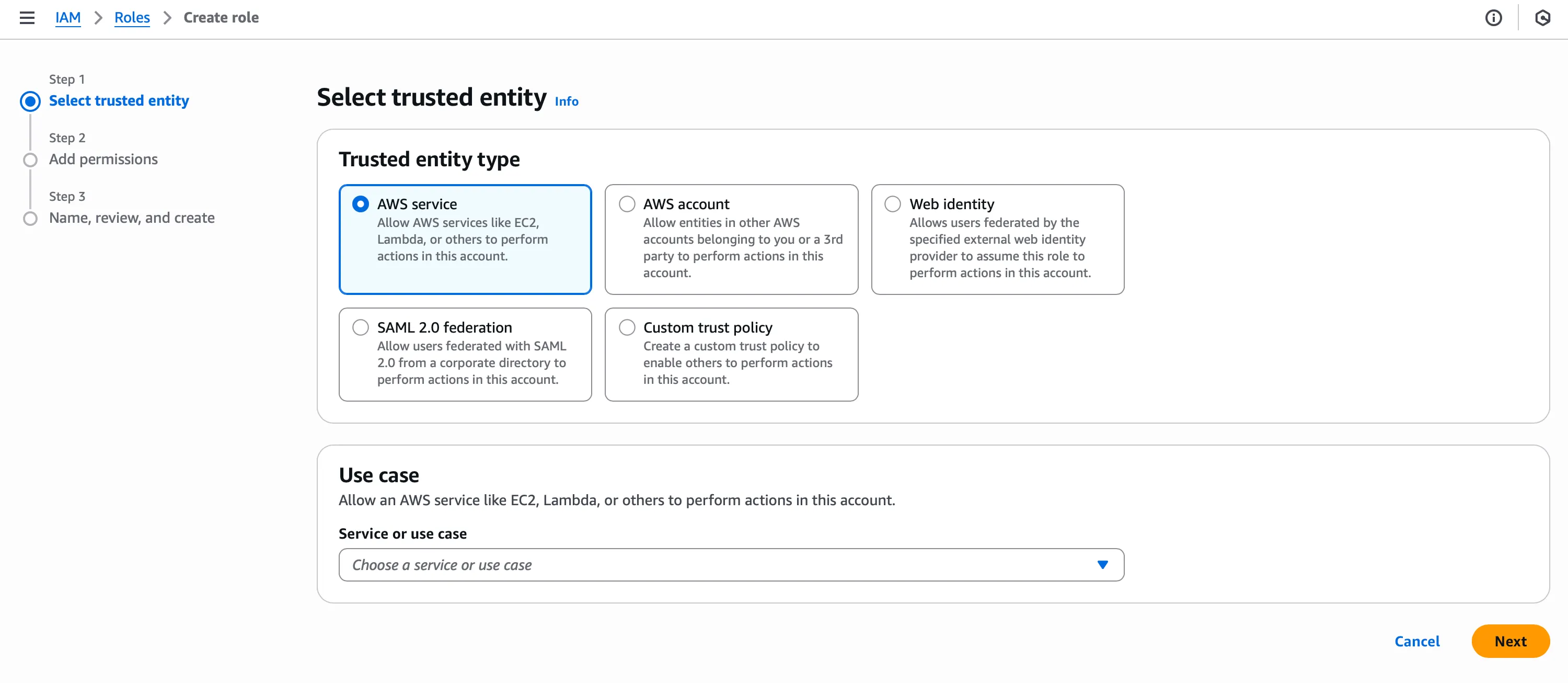Click the blue dropdown arrow for use case

[1102, 565]
